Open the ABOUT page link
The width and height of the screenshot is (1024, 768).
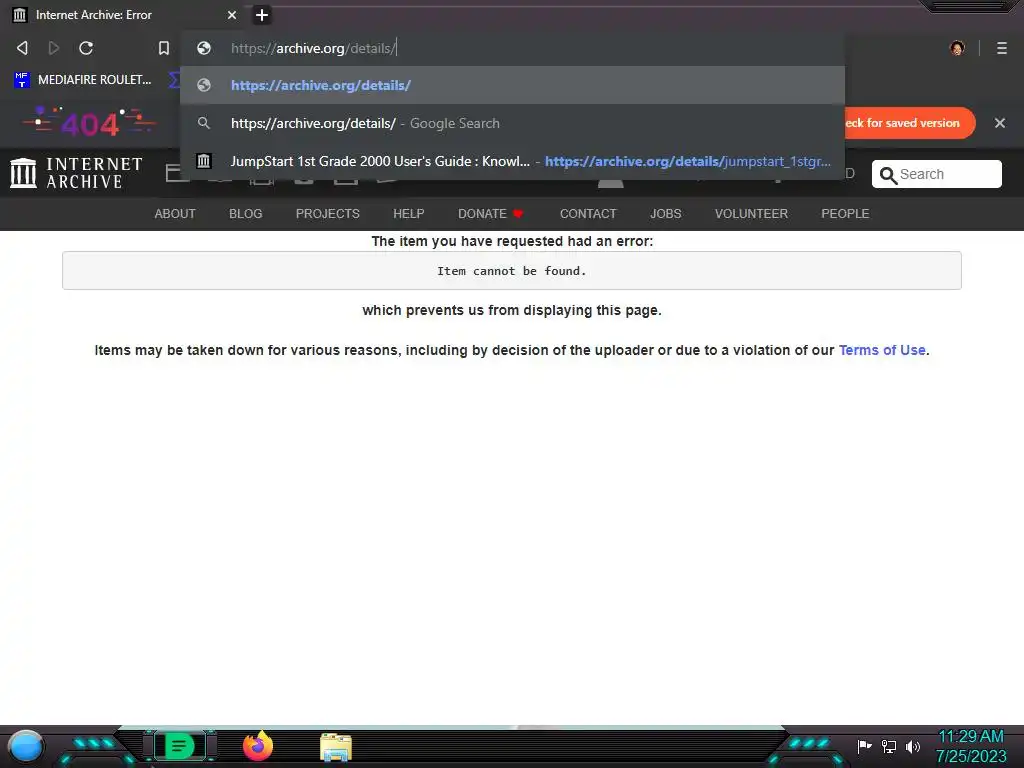coord(174,214)
